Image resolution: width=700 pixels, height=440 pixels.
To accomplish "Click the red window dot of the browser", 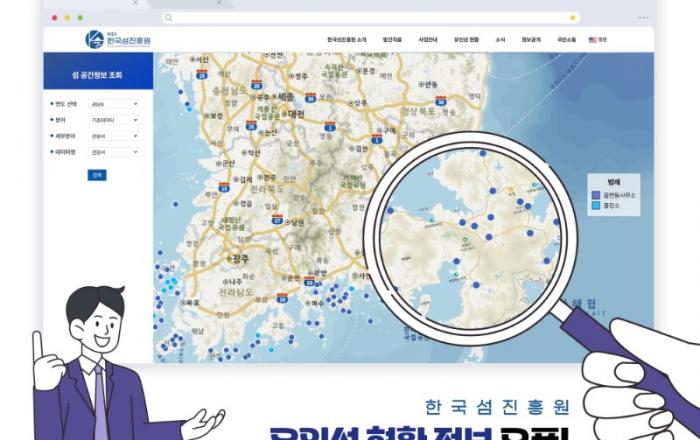I will [54, 18].
